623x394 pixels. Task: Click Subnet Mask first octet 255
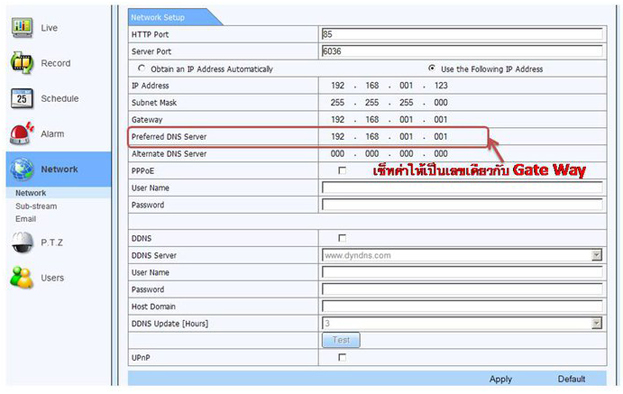(338, 102)
